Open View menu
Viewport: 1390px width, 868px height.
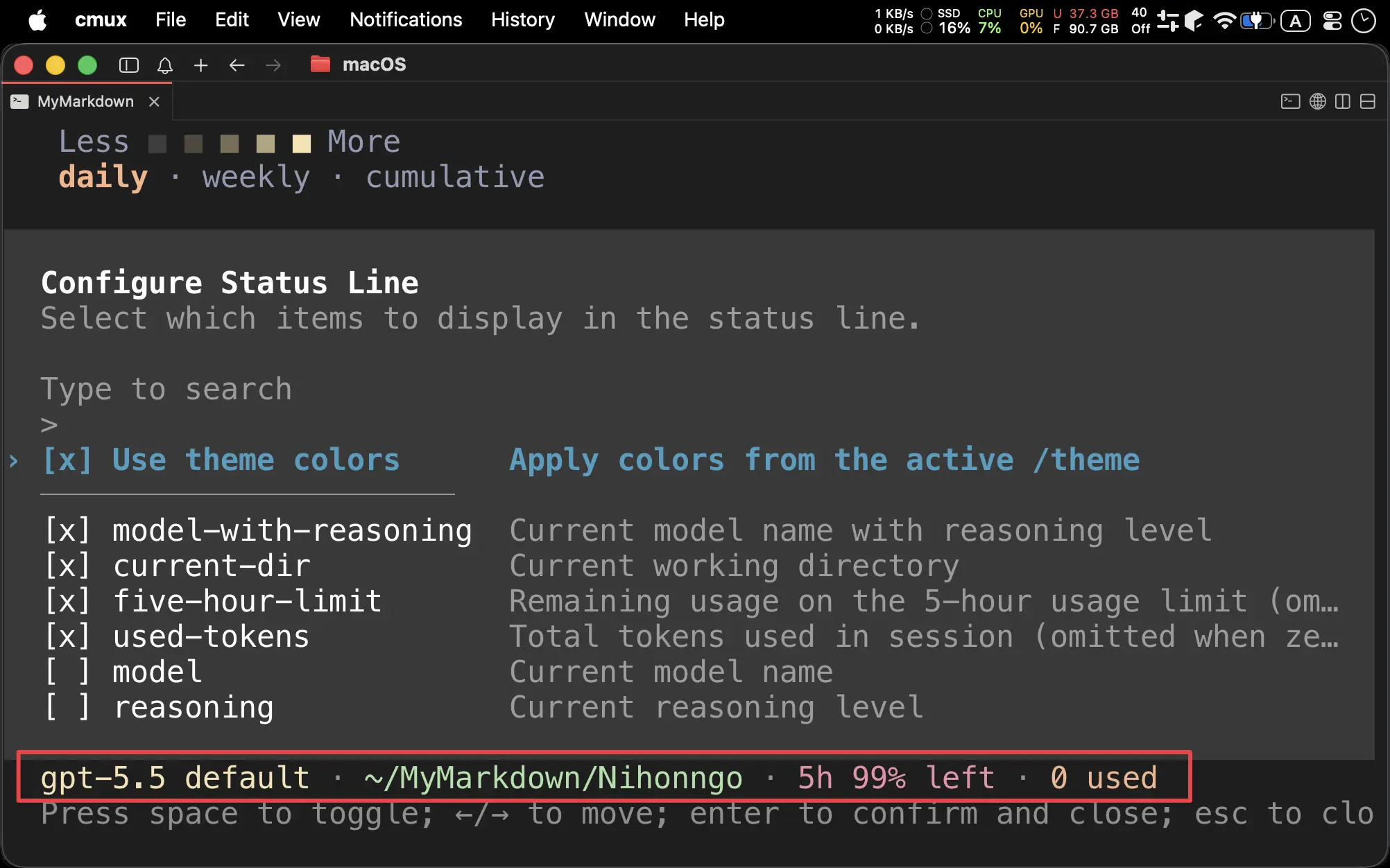[x=299, y=20]
